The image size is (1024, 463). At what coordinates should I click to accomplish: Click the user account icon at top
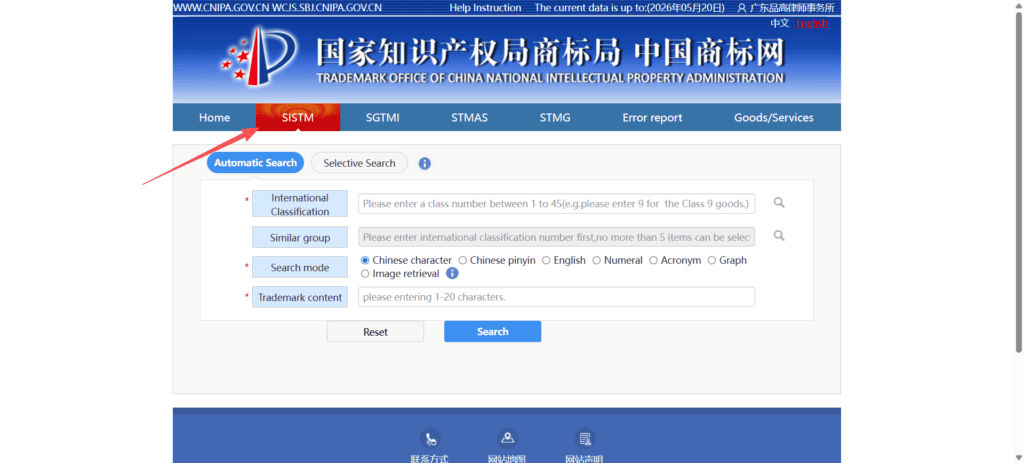pyautogui.click(x=741, y=8)
